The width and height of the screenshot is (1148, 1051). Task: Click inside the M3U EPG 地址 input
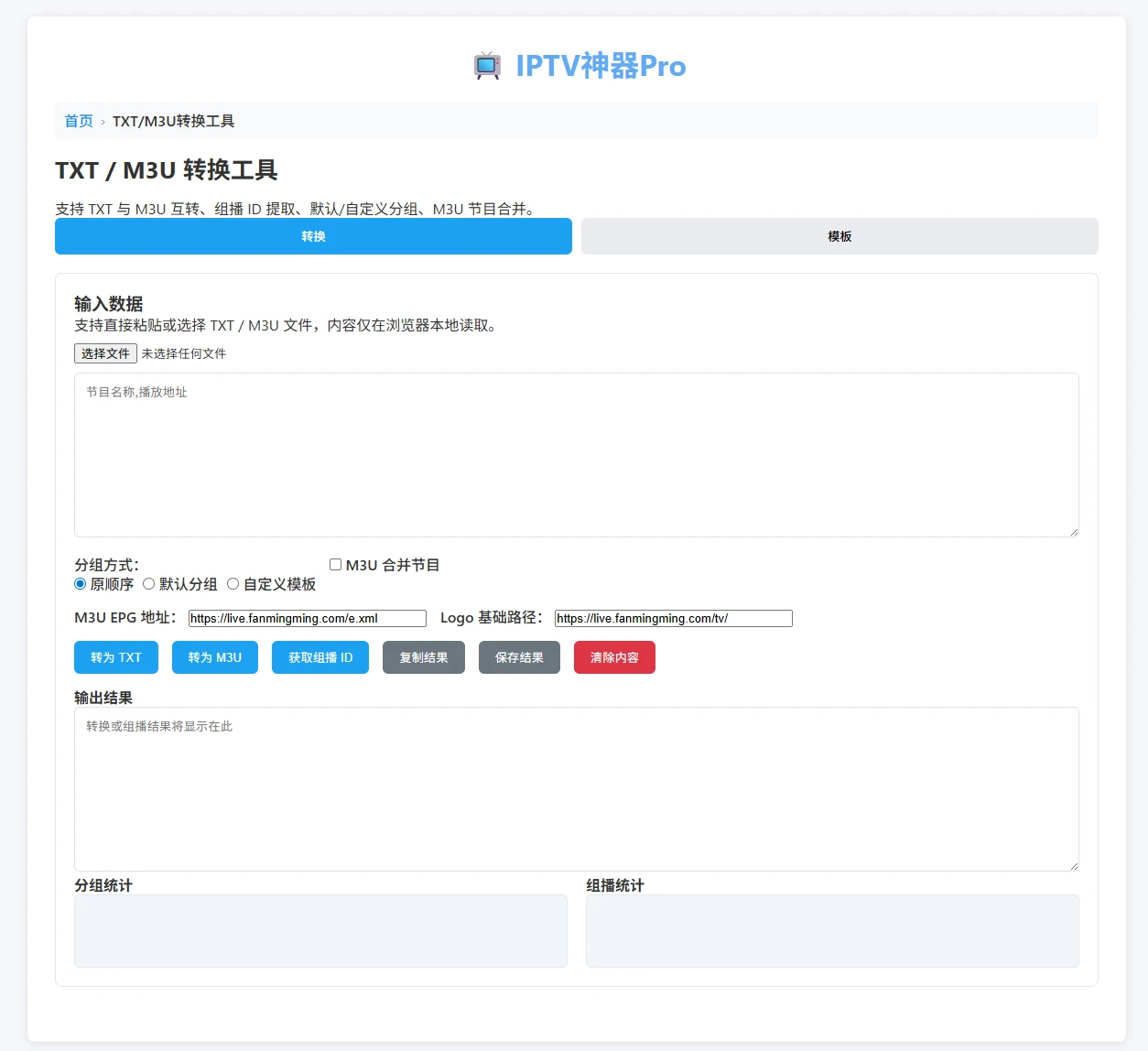307,618
